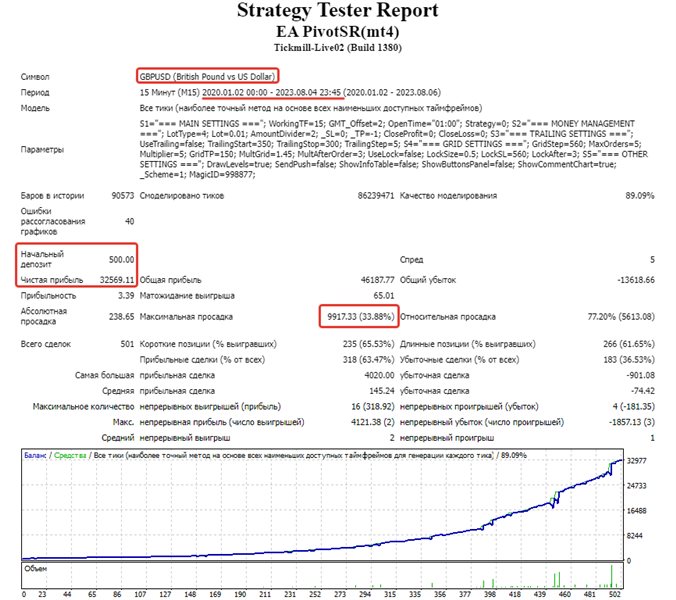Click max drawdown value '9917.33 (33.88%)'

click(x=360, y=317)
